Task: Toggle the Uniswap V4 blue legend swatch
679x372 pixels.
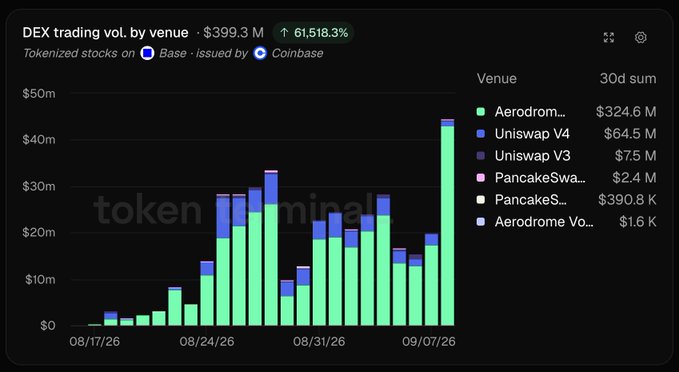Action: [x=481, y=134]
